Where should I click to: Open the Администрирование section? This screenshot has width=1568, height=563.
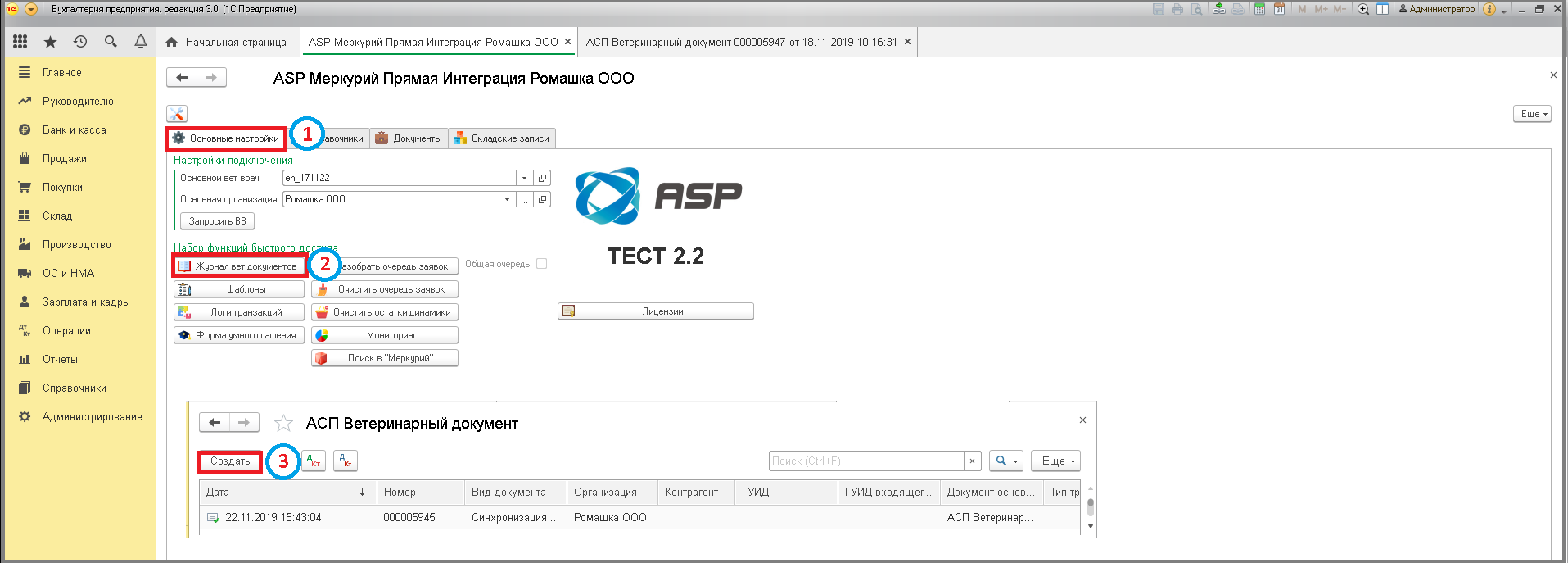point(93,416)
